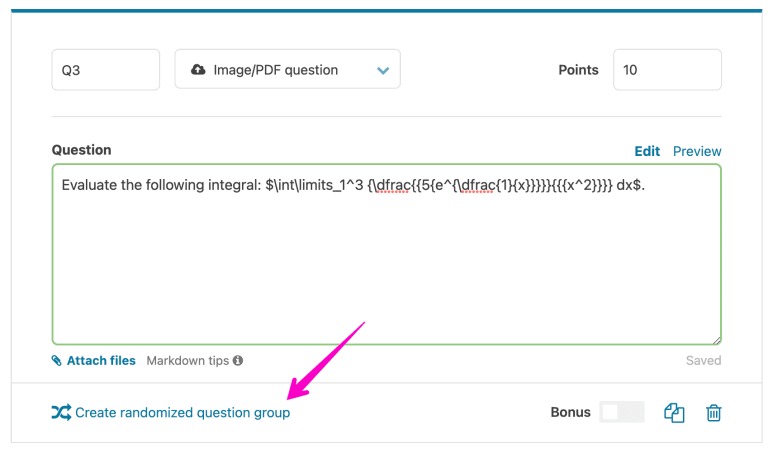This screenshot has height=453, width=768.
Task: Click the Q3 question title field
Action: click(105, 70)
